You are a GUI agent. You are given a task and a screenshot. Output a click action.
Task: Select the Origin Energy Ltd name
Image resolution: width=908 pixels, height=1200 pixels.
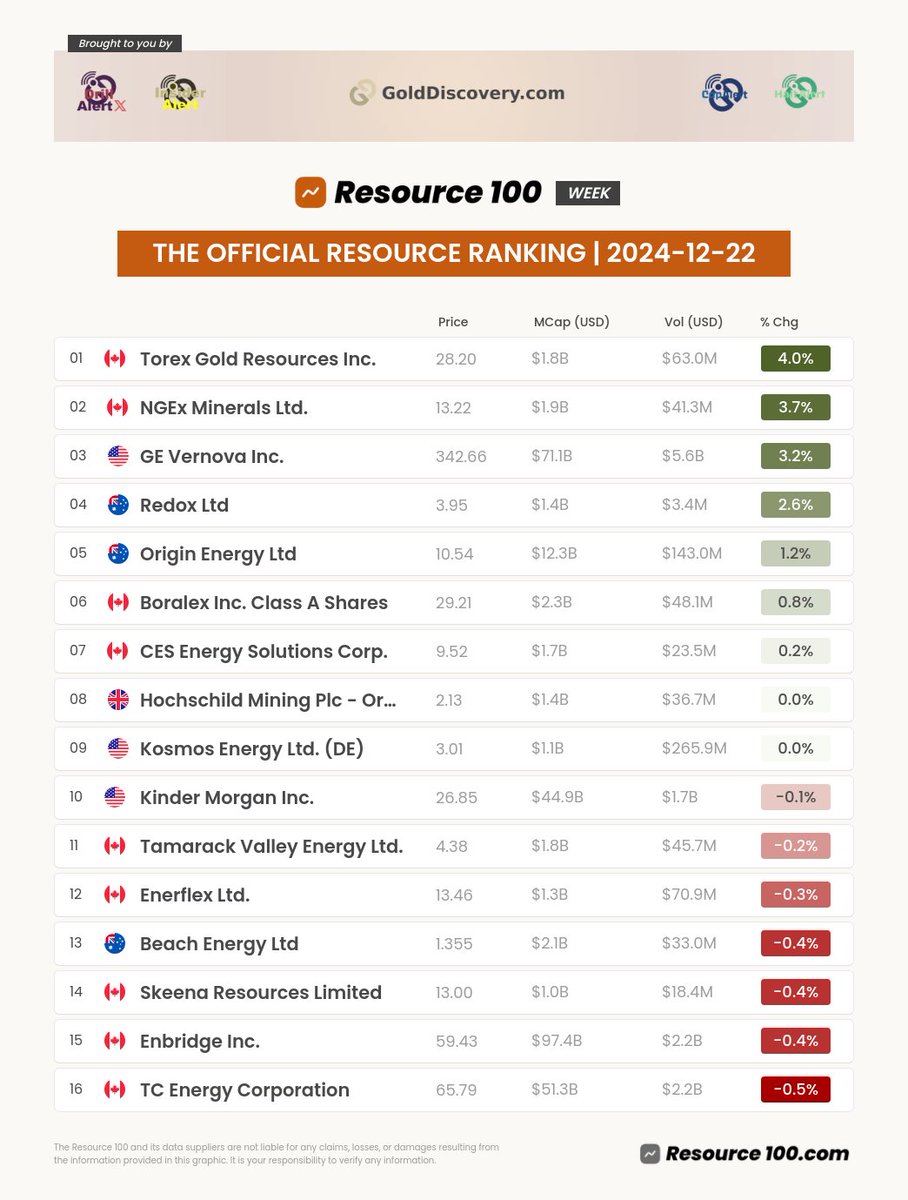(218, 554)
